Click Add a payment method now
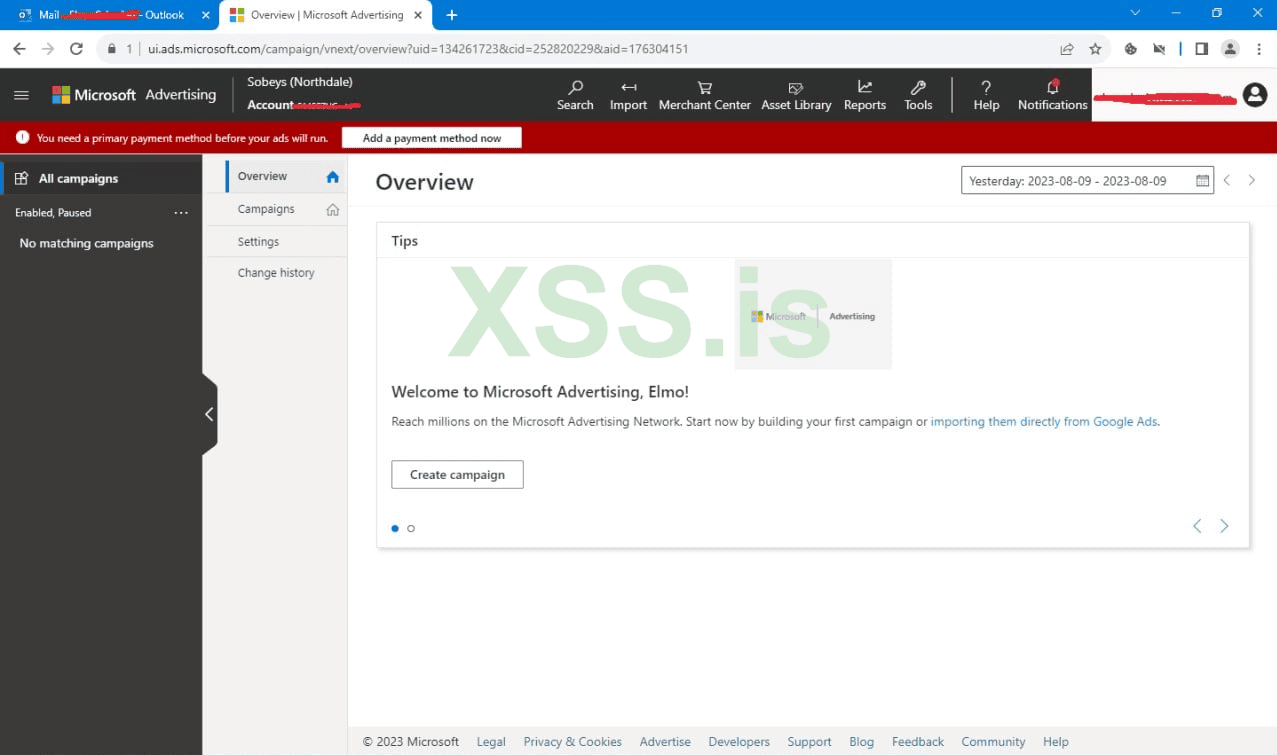Viewport: 1277px width, 755px height. click(x=432, y=138)
